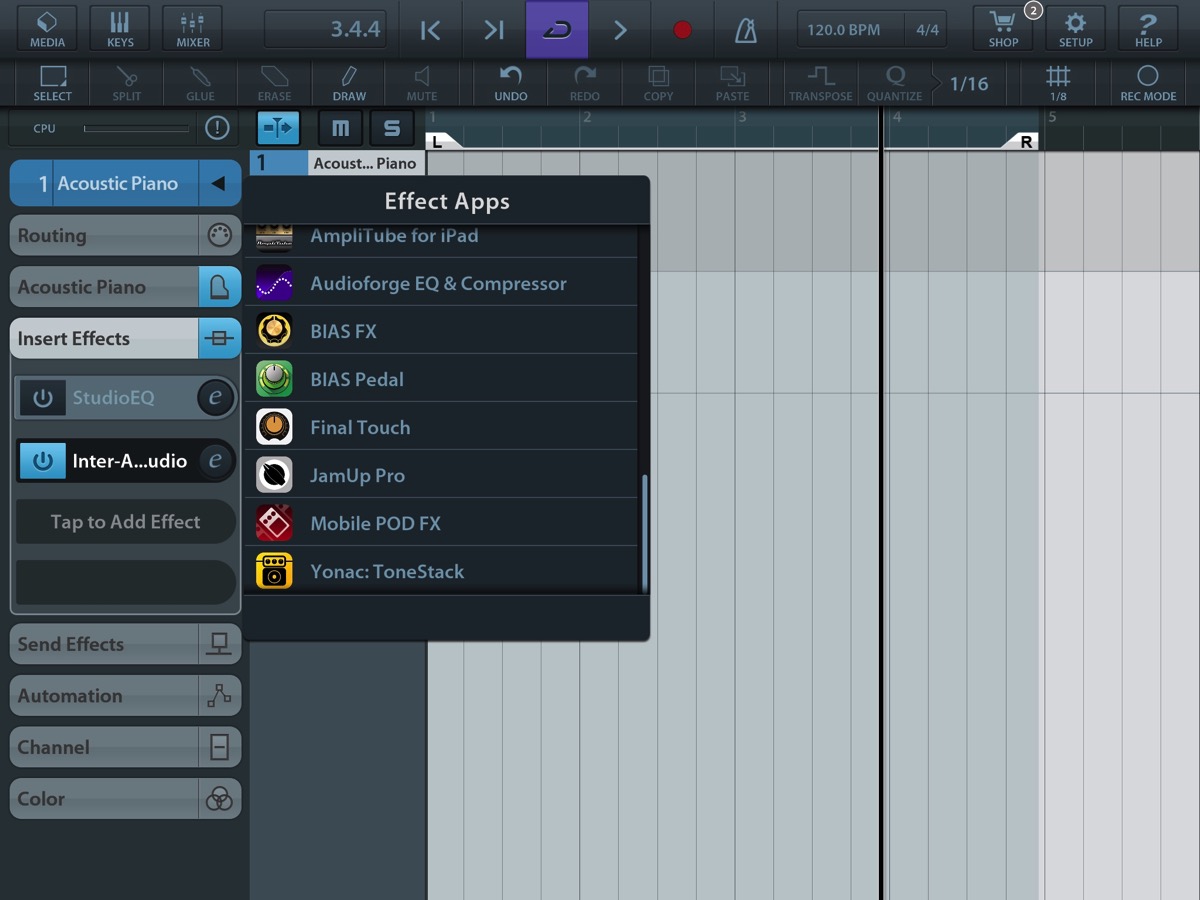
Task: Expand the Send Effects section
Action: (x=126, y=644)
